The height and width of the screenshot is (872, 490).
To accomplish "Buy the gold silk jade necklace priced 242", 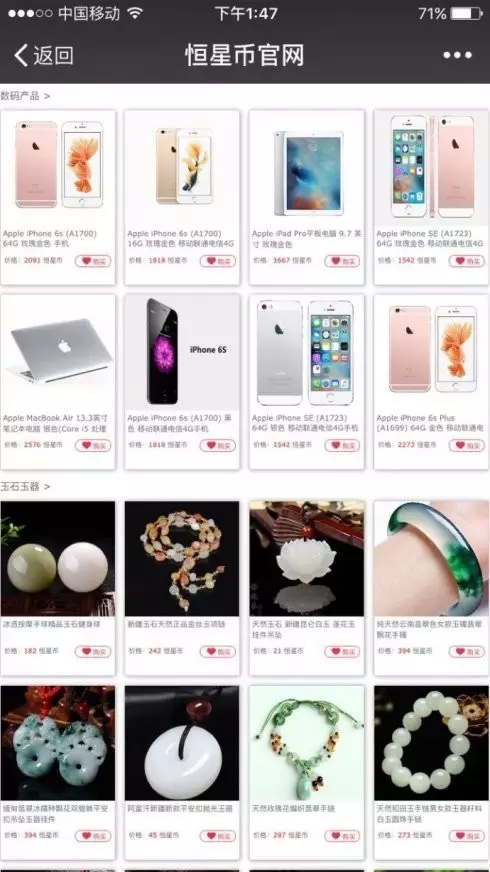I will pos(217,651).
